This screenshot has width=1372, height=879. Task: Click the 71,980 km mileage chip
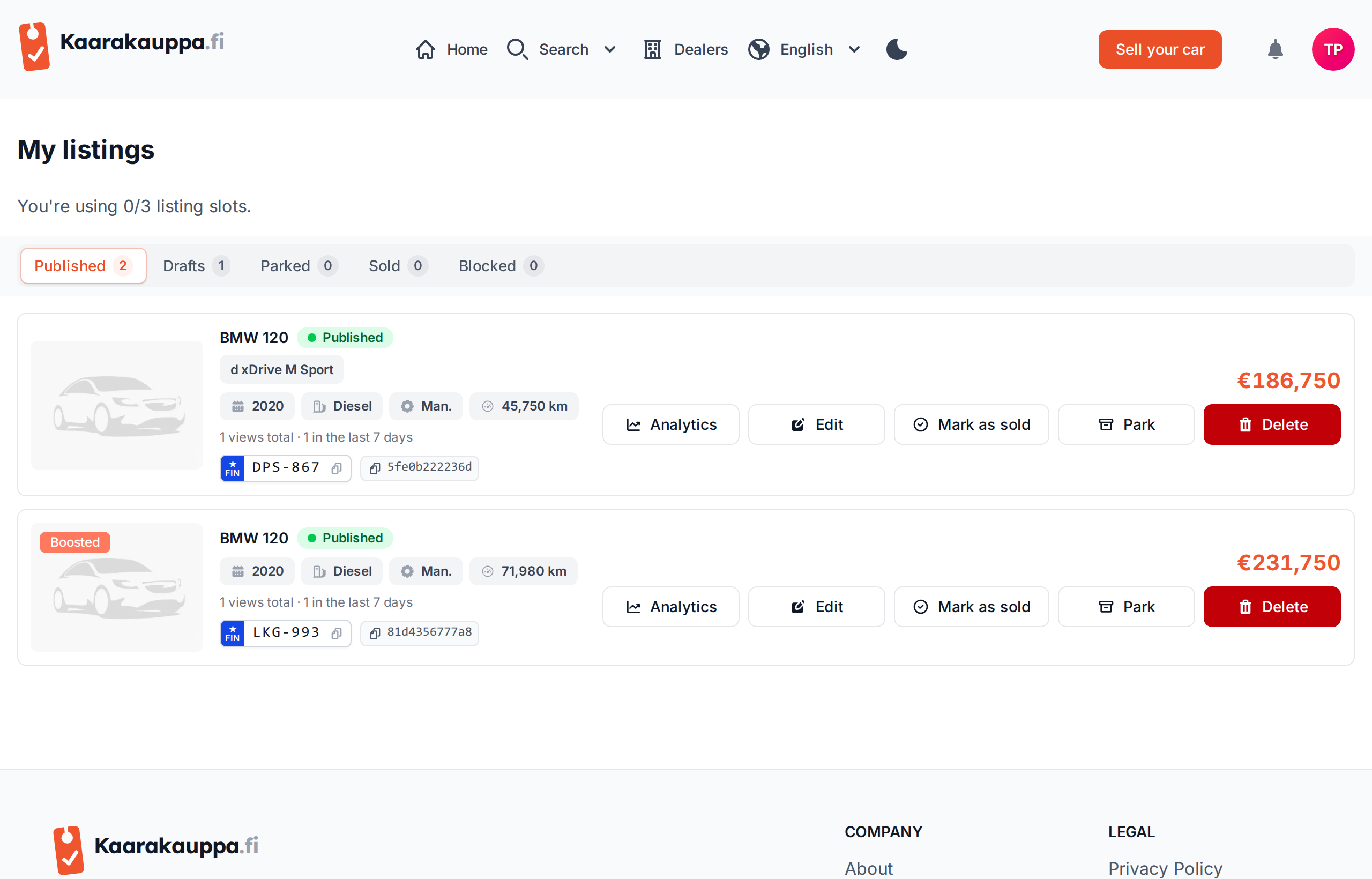coord(524,571)
